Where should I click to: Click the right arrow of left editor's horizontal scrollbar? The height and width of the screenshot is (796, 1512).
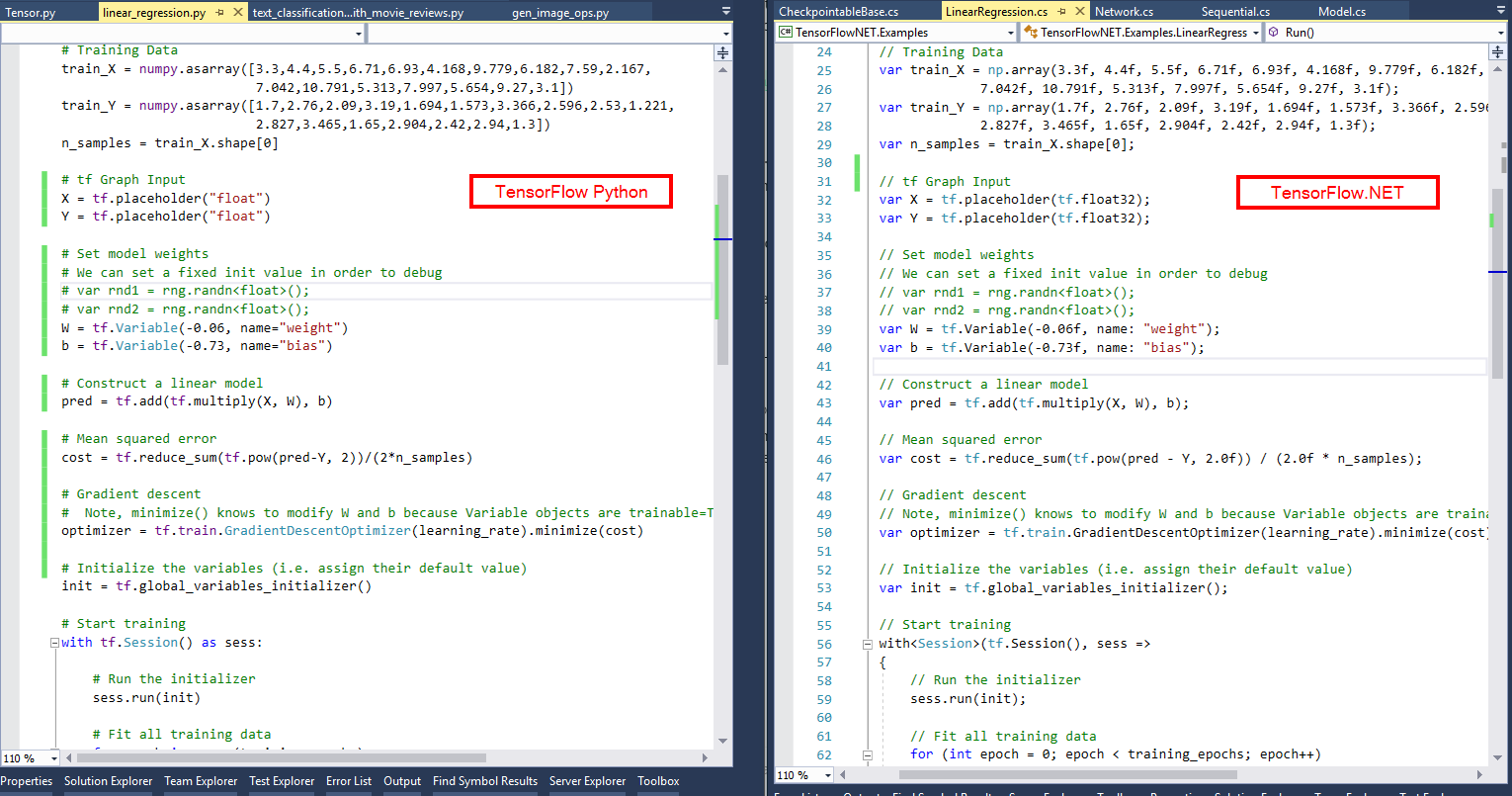[x=704, y=756]
